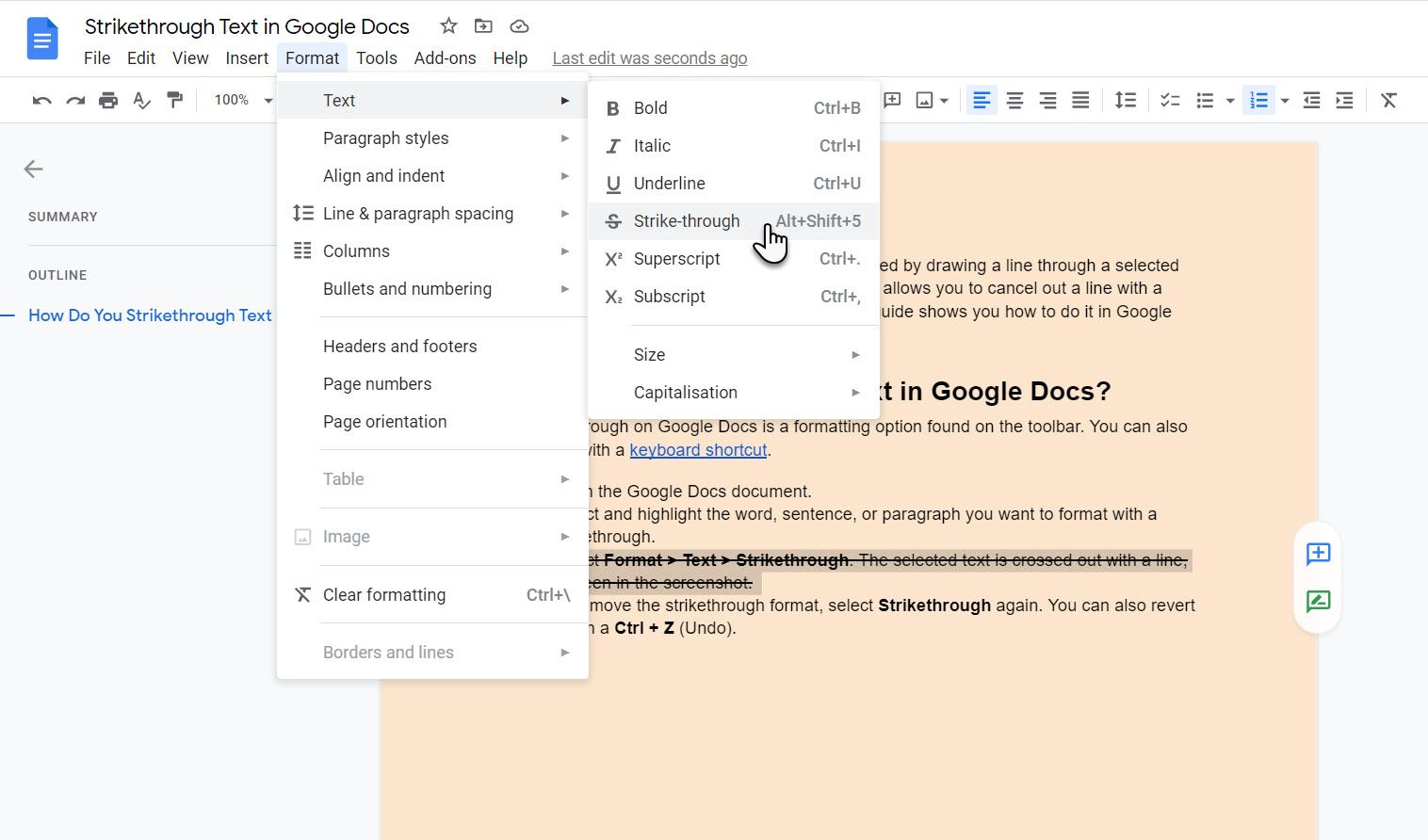This screenshot has width=1428, height=840.
Task: Follow the keyboard shortcut hyperlink
Action: (697, 450)
